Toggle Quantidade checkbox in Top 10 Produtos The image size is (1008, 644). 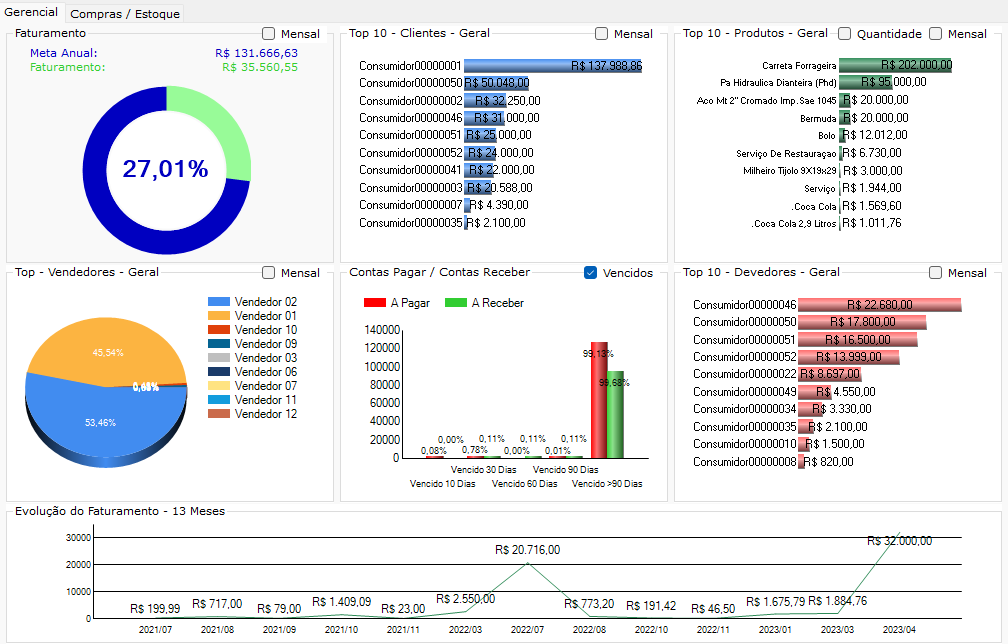(x=845, y=34)
